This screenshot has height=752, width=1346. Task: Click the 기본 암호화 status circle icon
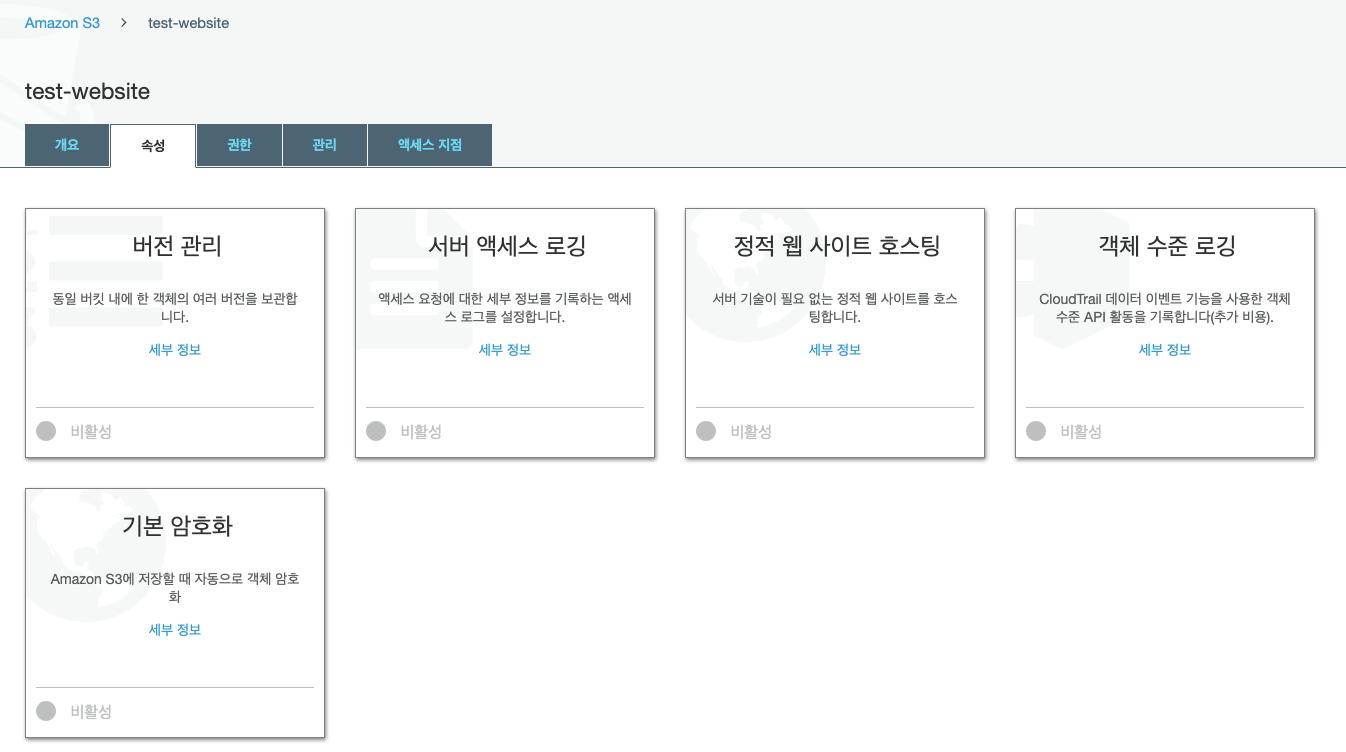click(46, 711)
